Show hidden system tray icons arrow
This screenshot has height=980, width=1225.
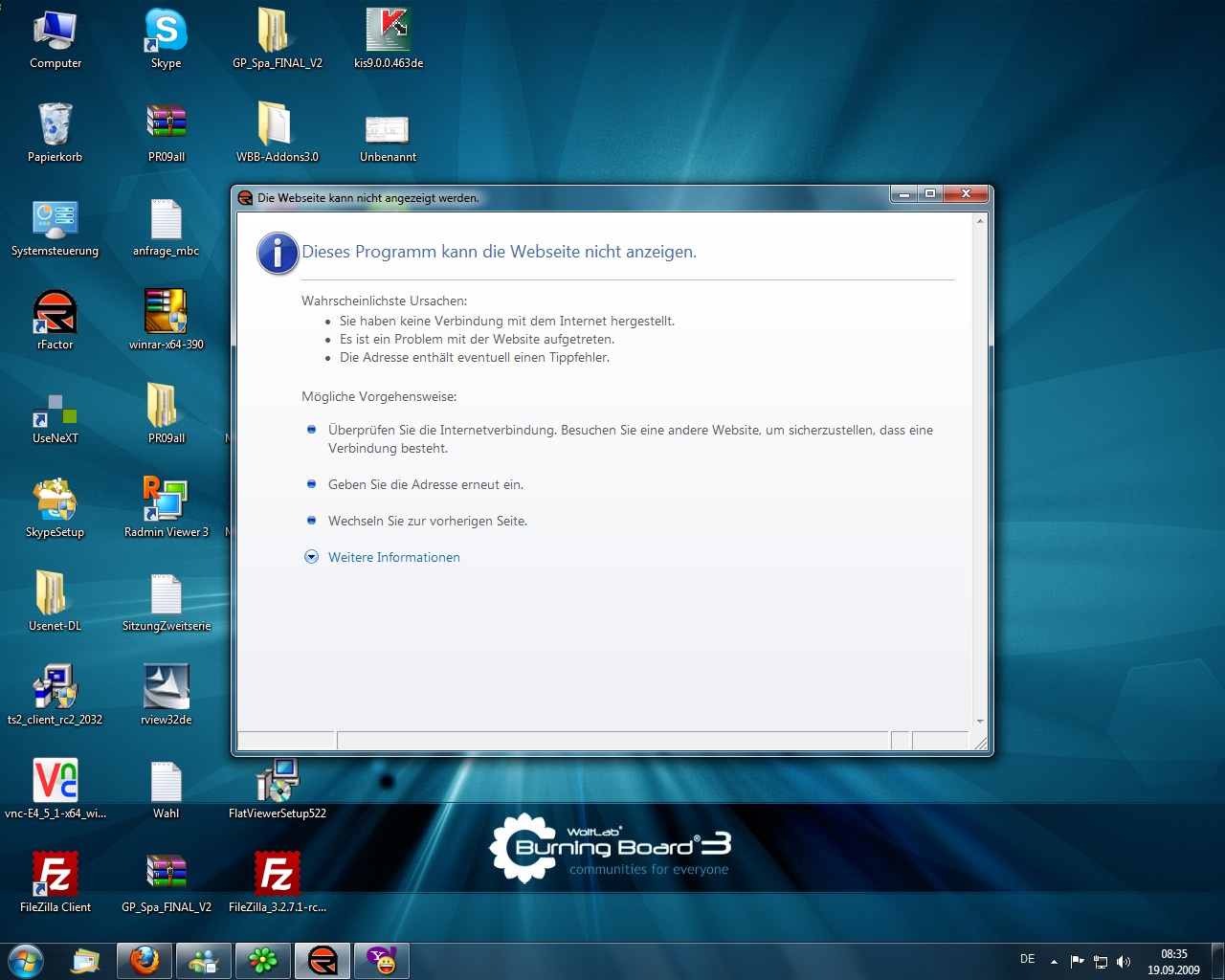[x=1054, y=961]
